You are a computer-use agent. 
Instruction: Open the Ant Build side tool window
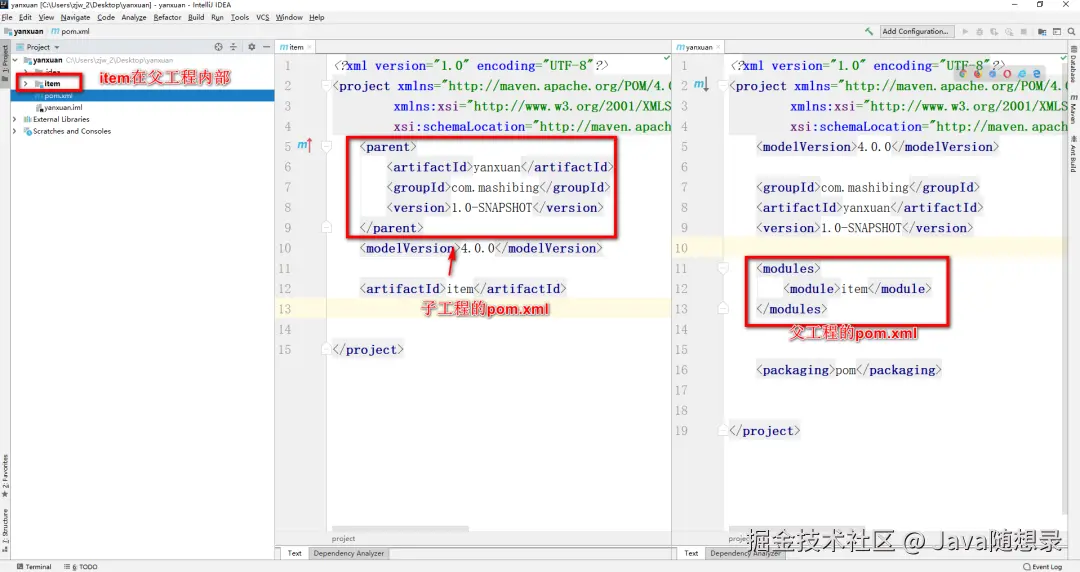1074,155
